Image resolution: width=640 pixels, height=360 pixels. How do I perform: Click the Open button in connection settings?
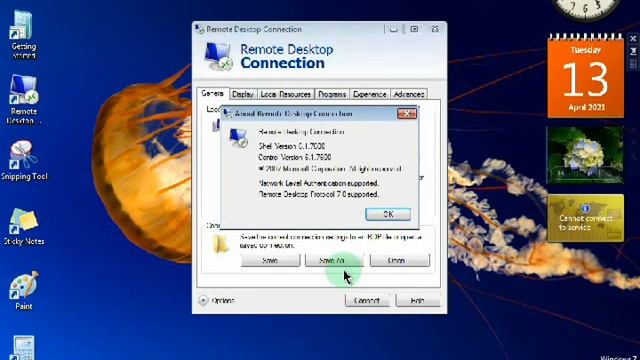(400, 260)
